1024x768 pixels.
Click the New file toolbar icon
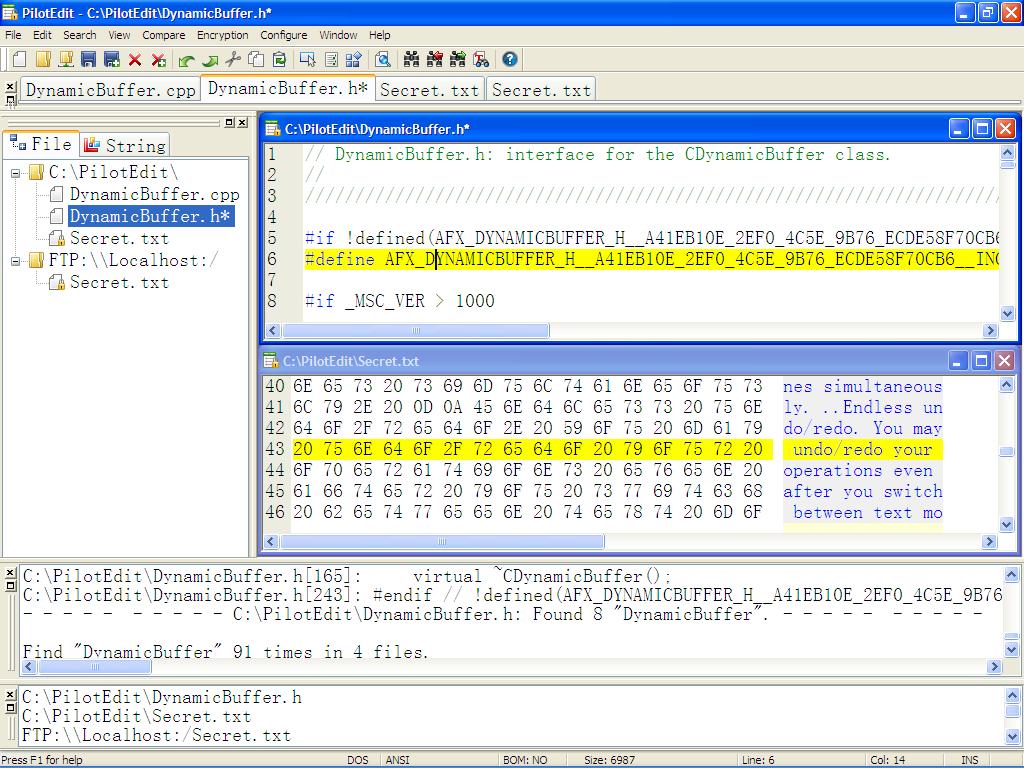(18, 60)
